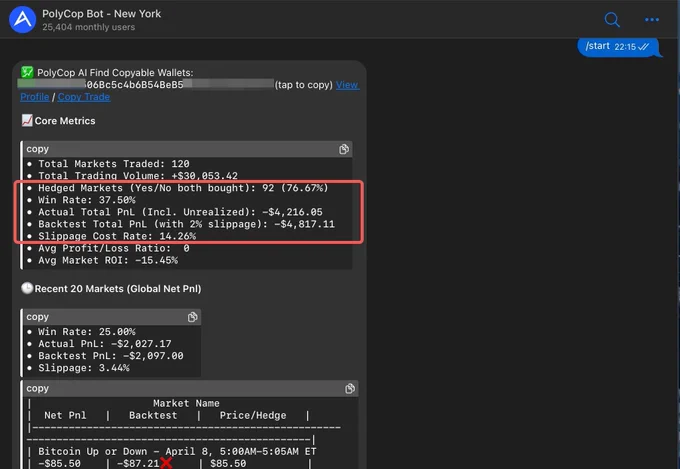The width and height of the screenshot is (680, 469).
Task: Open PolyCop Bot - New York chat title
Action: 101,14
